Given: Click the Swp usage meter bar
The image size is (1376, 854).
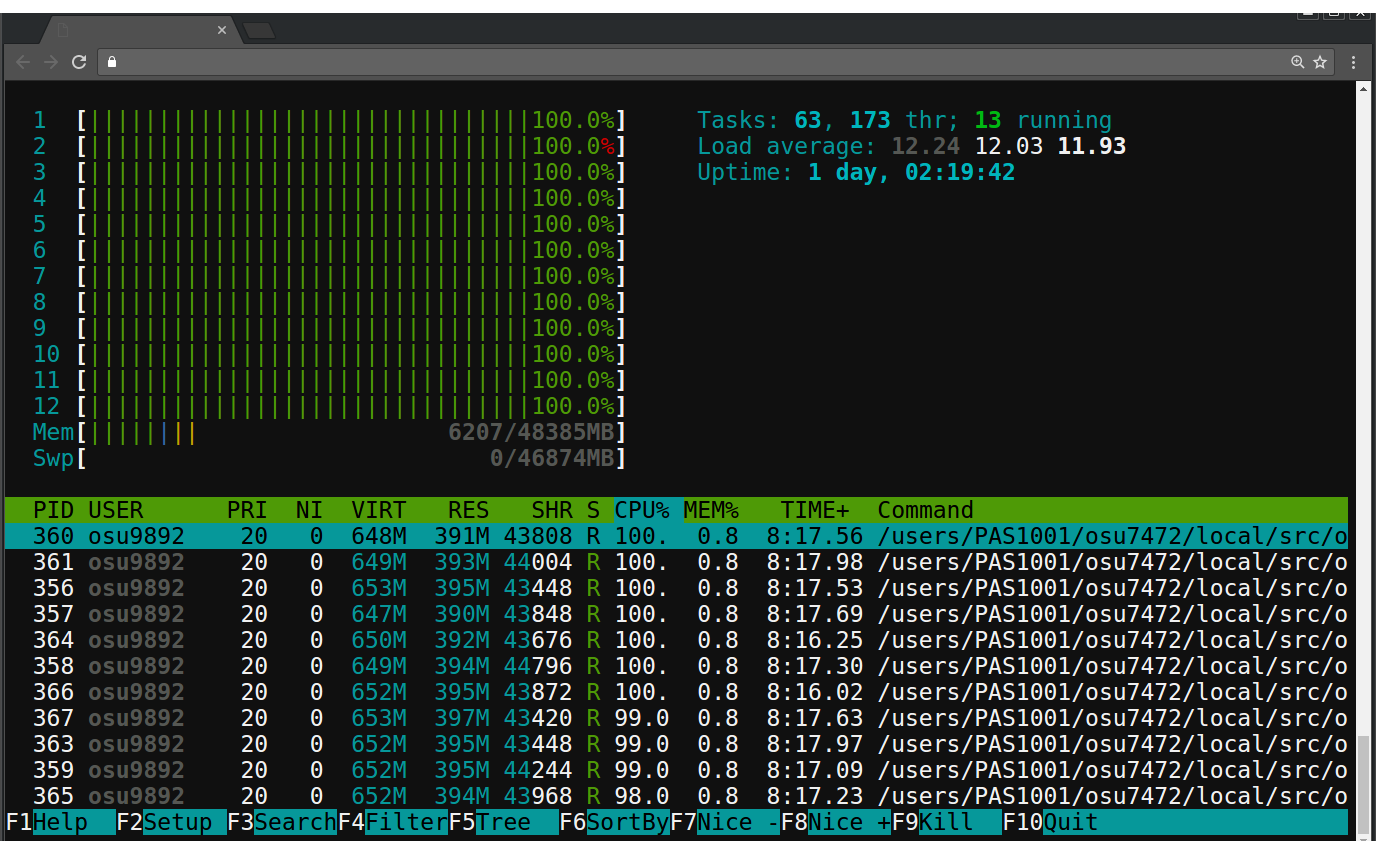Looking at the screenshot, I should point(352,458).
